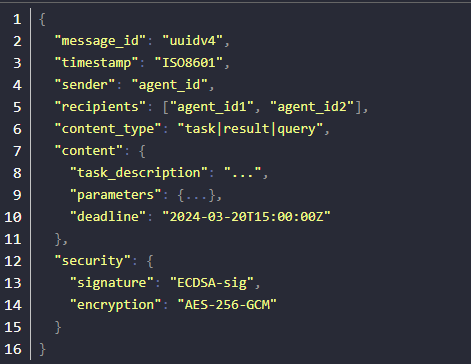The height and width of the screenshot is (364, 471).
Task: Click the deadline value "2024-03-20T15:00:00Z"
Action: [x=246, y=217]
